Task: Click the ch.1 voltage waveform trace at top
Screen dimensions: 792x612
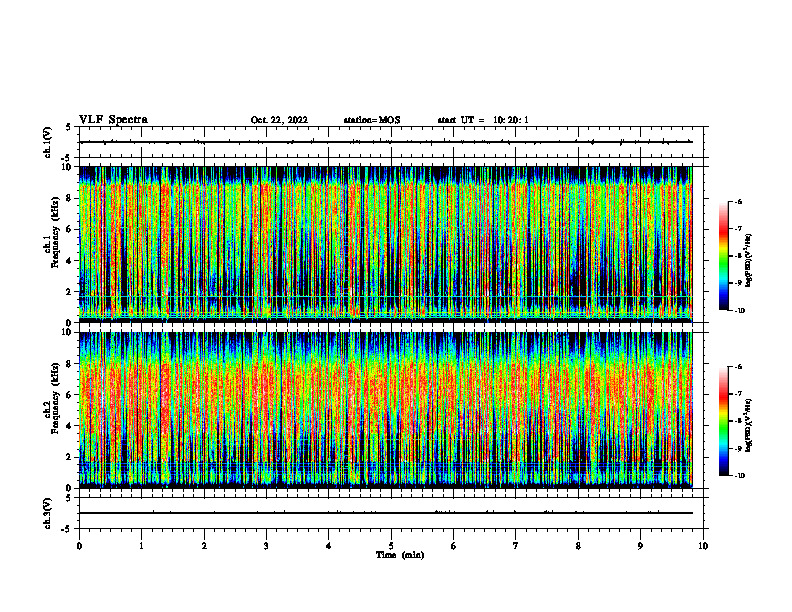Action: tap(385, 142)
